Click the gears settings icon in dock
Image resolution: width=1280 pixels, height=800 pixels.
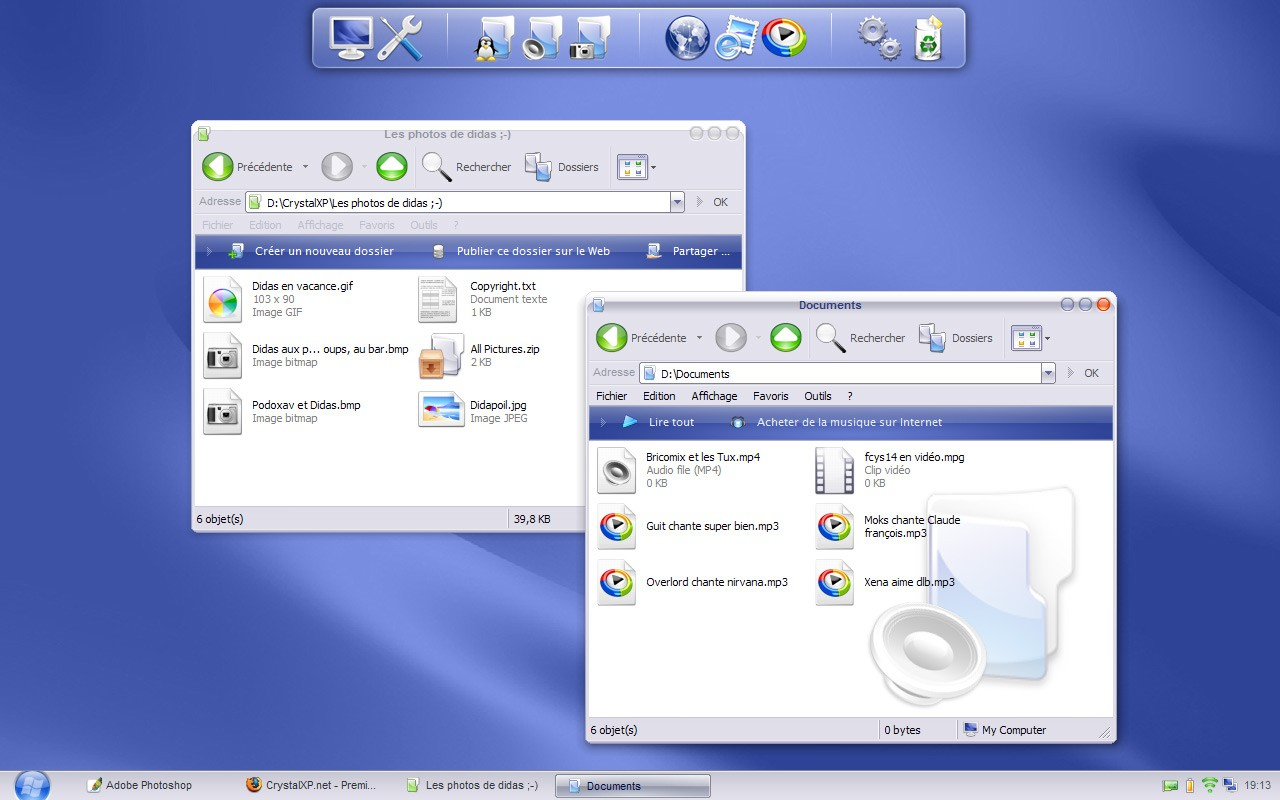[878, 38]
